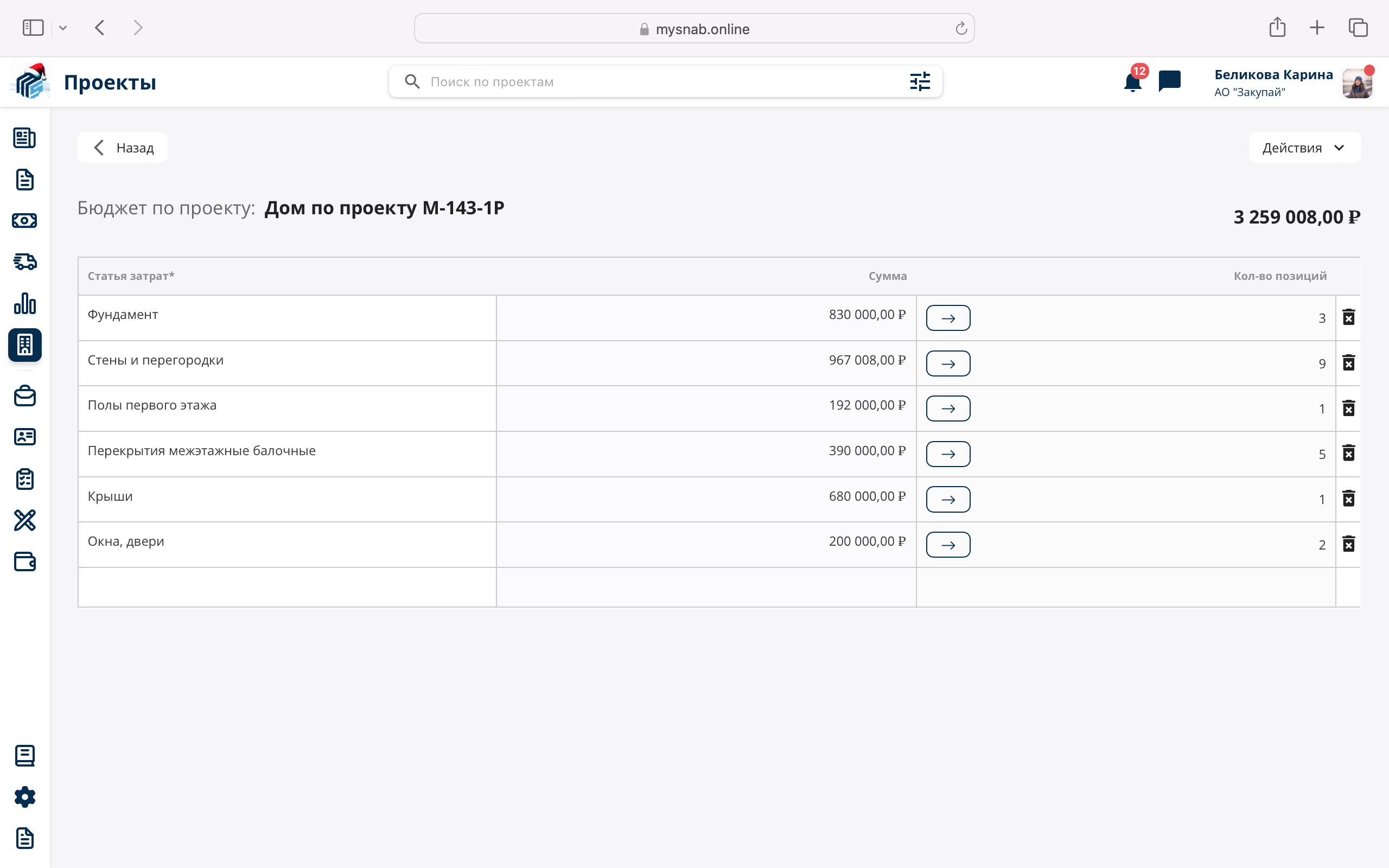Open details arrow for Окна, двери

click(948, 545)
